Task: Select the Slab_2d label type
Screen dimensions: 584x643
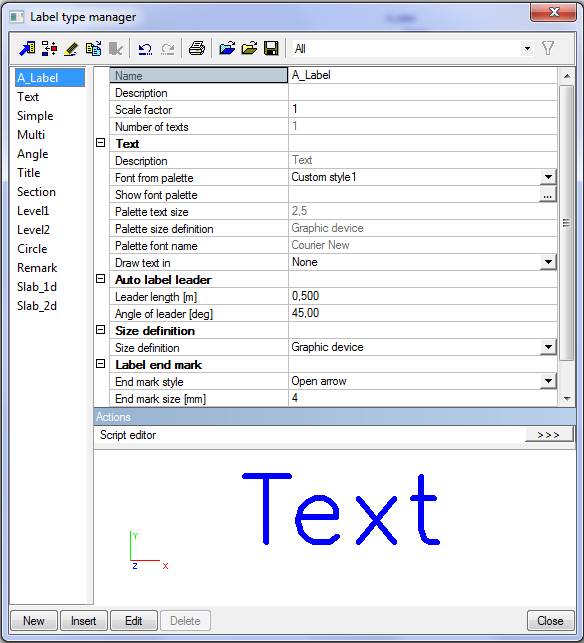Action: point(37,306)
